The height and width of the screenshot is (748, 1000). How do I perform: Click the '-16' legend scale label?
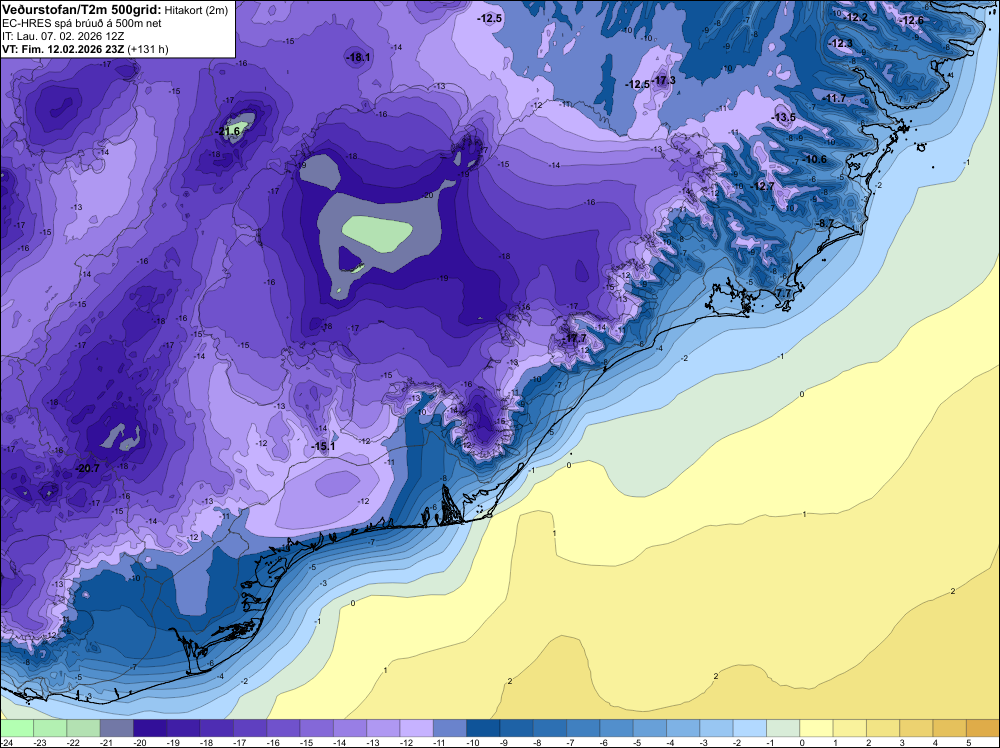(273, 742)
